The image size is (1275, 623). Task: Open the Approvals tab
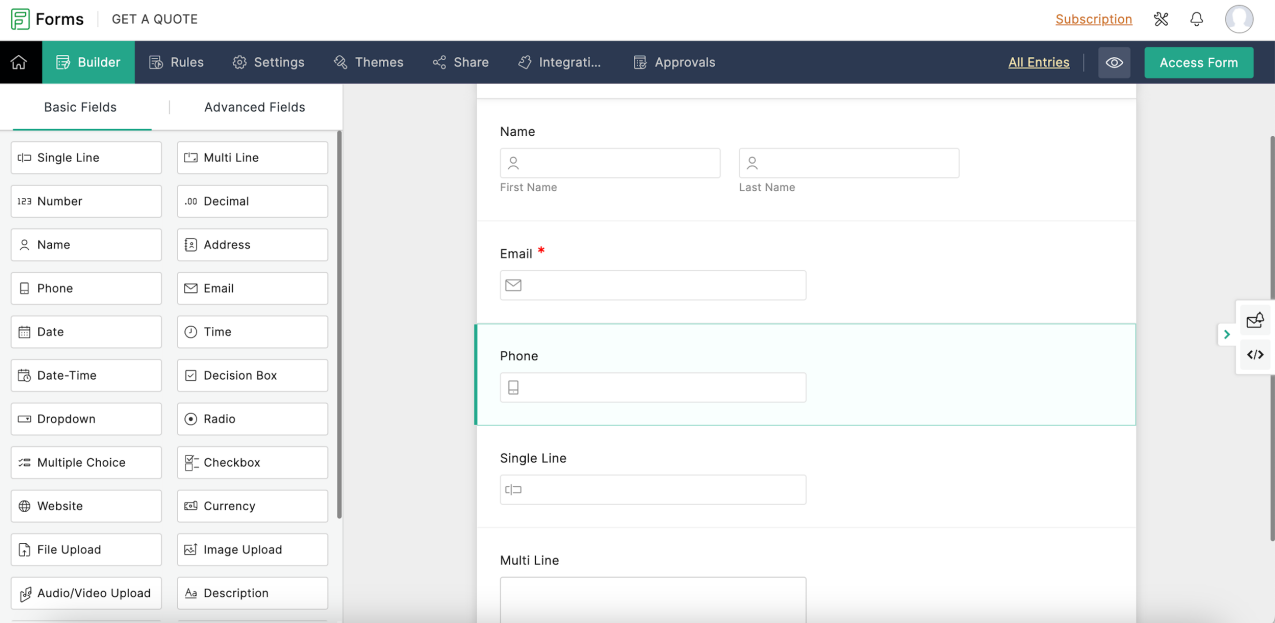675,62
